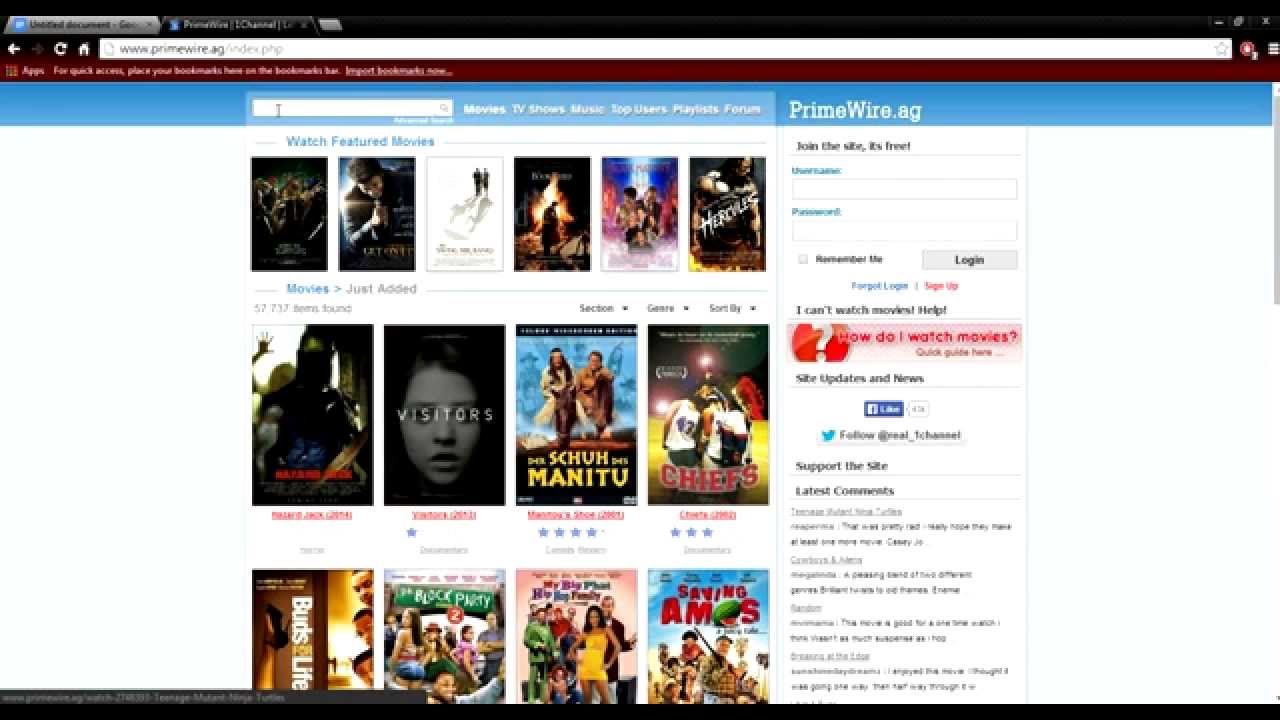Expand the Section dropdown
The height and width of the screenshot is (720, 1280).
[x=604, y=308]
